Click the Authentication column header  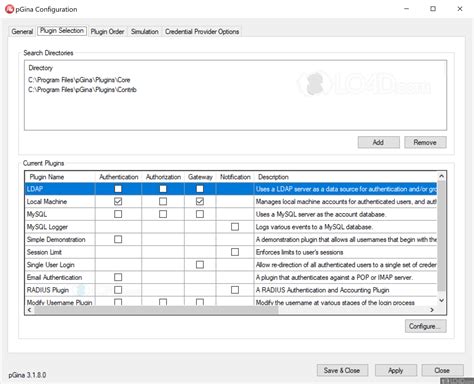119,177
